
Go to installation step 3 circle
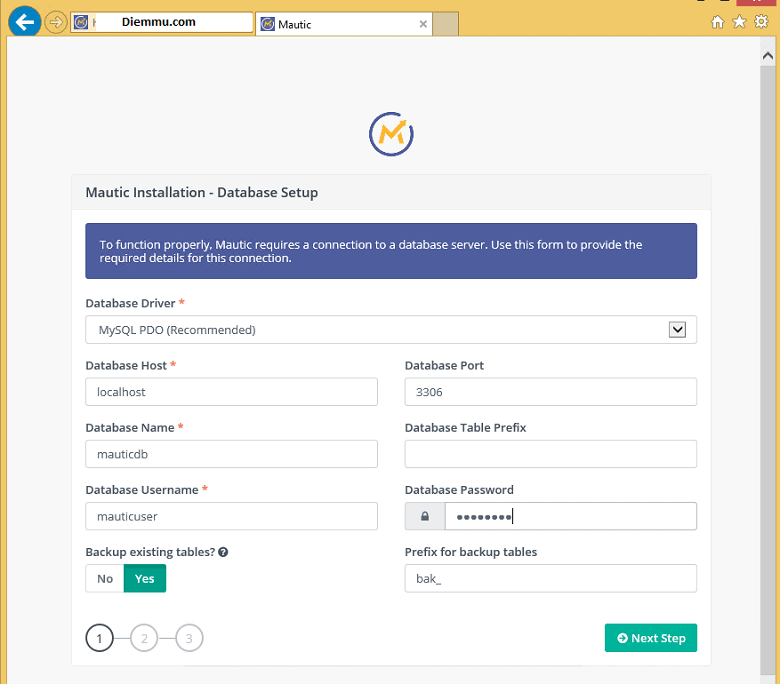coord(189,638)
